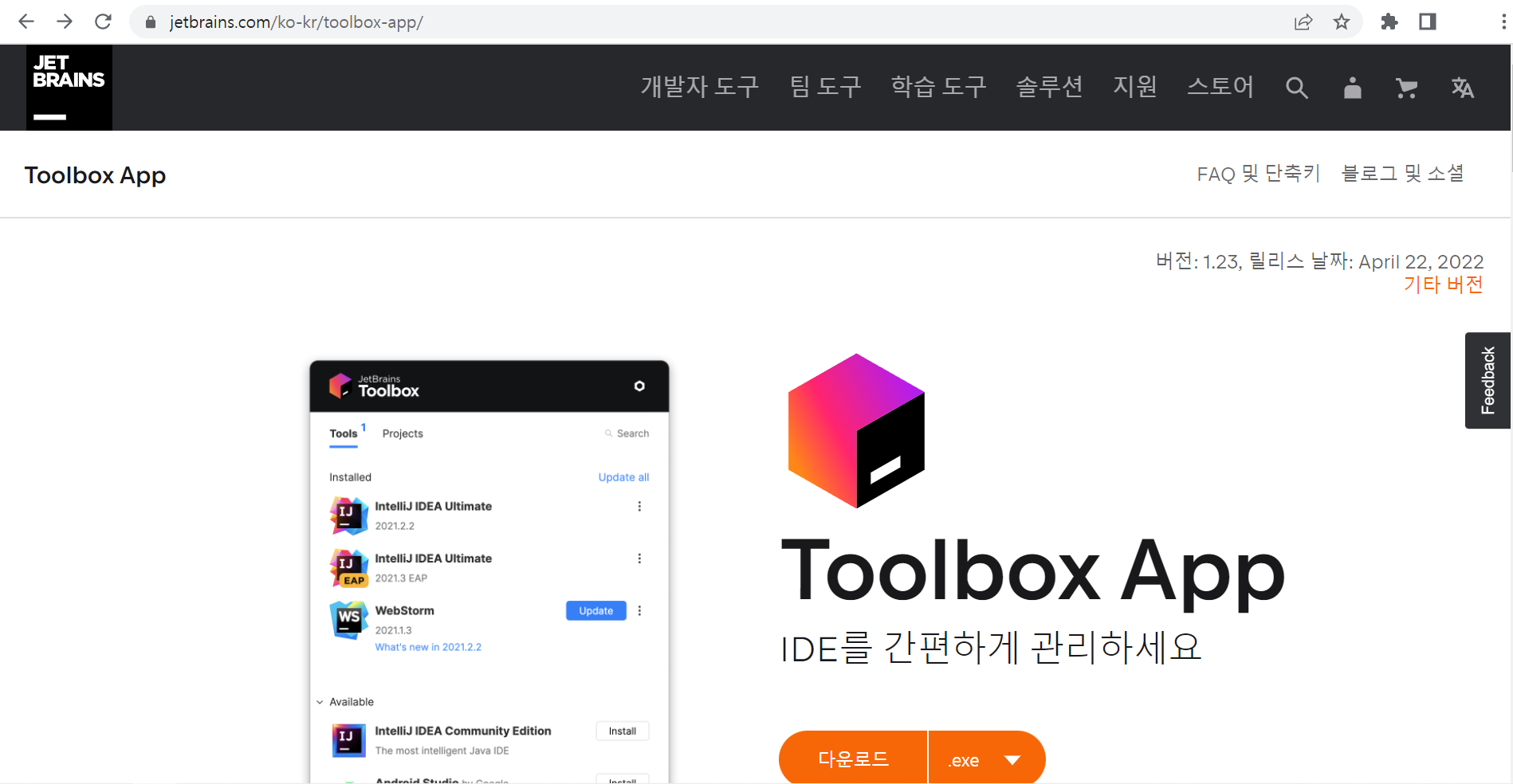Viewport: 1513px width, 784px height.
Task: Open options dots for IntelliJ IDEA 2021.3 EAP
Action: click(x=639, y=559)
